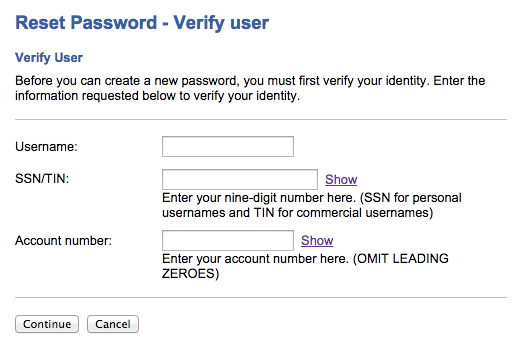Reveal SSN/TIN with its Show link

[x=341, y=179]
